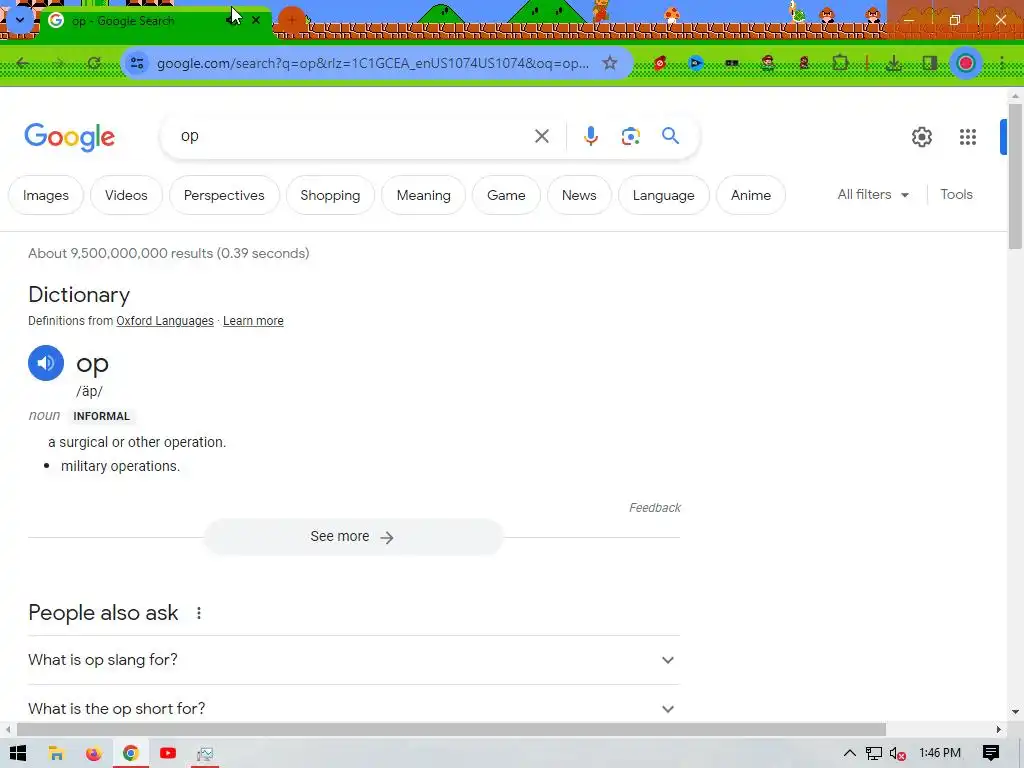Screen dimensions: 1024x768
Task: Click the 'military operations.' definition text
Action: tap(120, 466)
